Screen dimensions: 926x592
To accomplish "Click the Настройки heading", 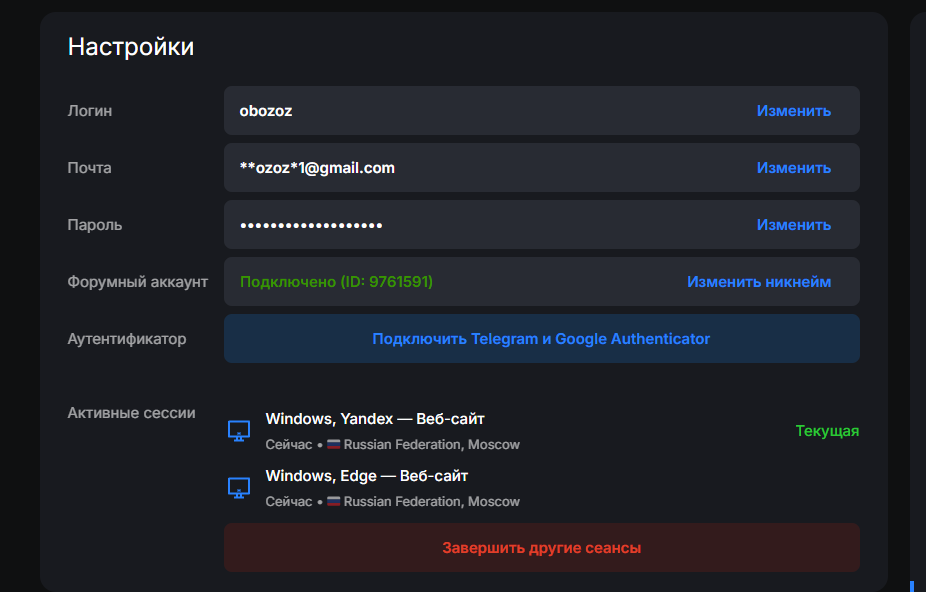I will tap(131, 47).
